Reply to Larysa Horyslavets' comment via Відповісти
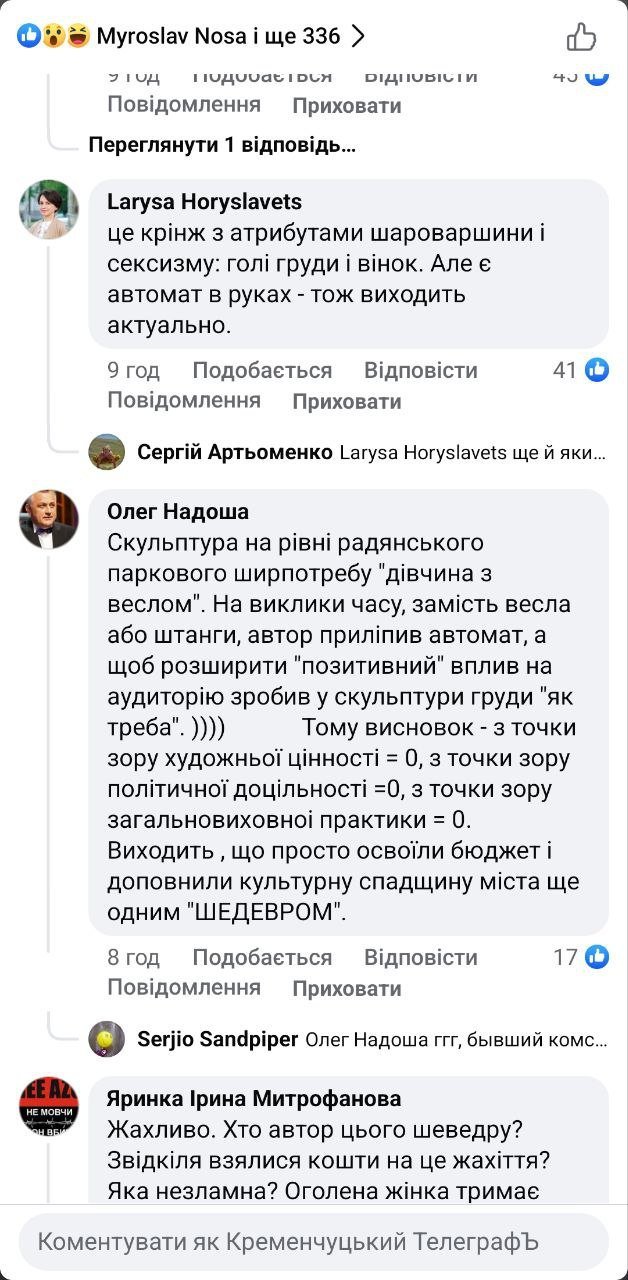 421,371
